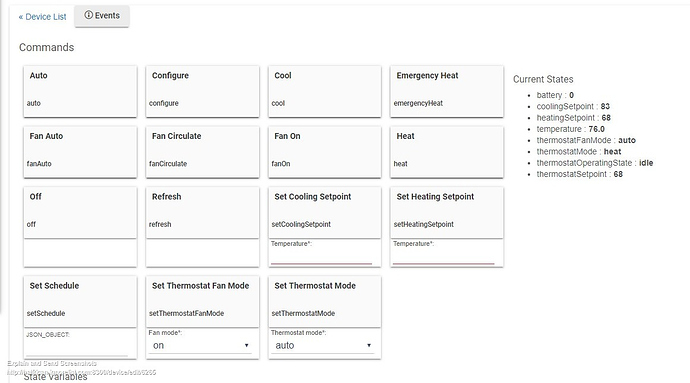Click the Refresh command tile

[202, 213]
